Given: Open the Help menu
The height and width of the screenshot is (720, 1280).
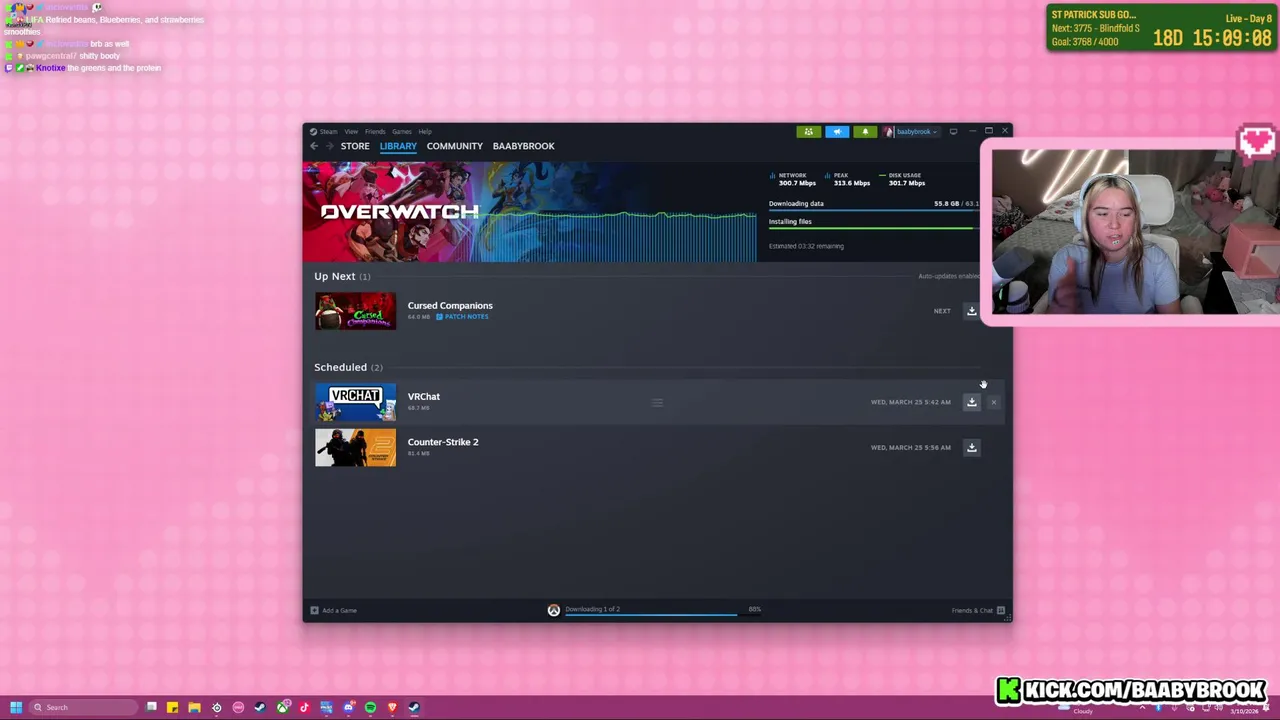Looking at the screenshot, I should (x=425, y=131).
